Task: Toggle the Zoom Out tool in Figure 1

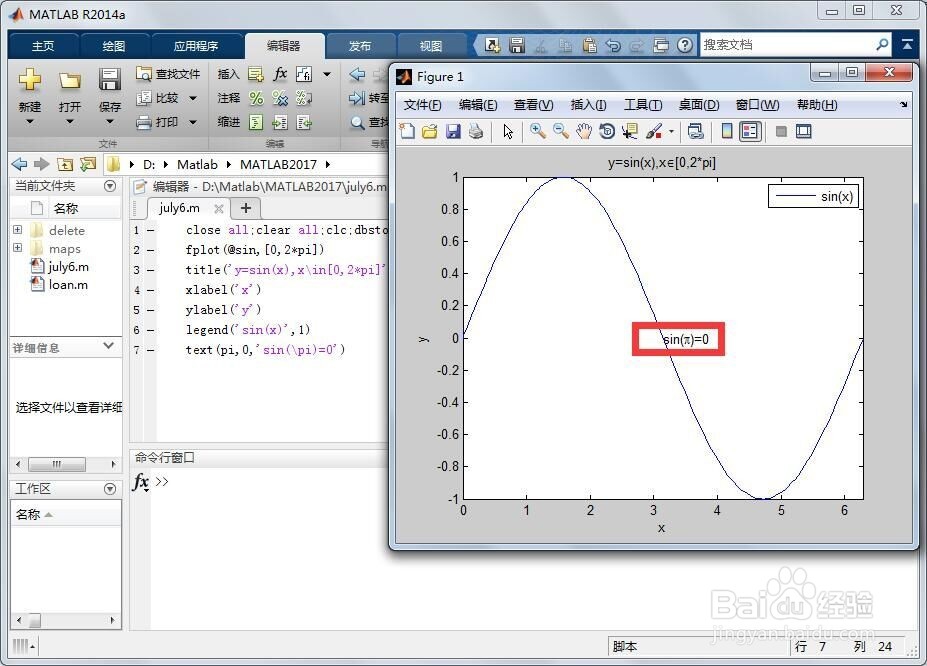Action: click(x=560, y=131)
